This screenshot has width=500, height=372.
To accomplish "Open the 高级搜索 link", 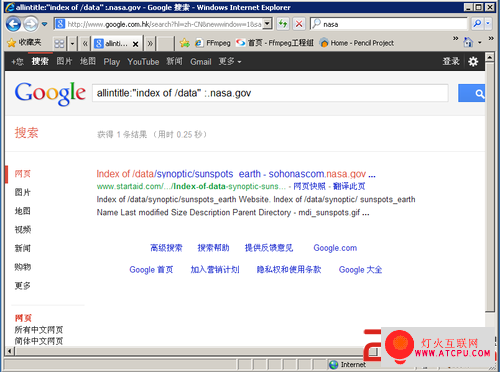I will click(166, 248).
